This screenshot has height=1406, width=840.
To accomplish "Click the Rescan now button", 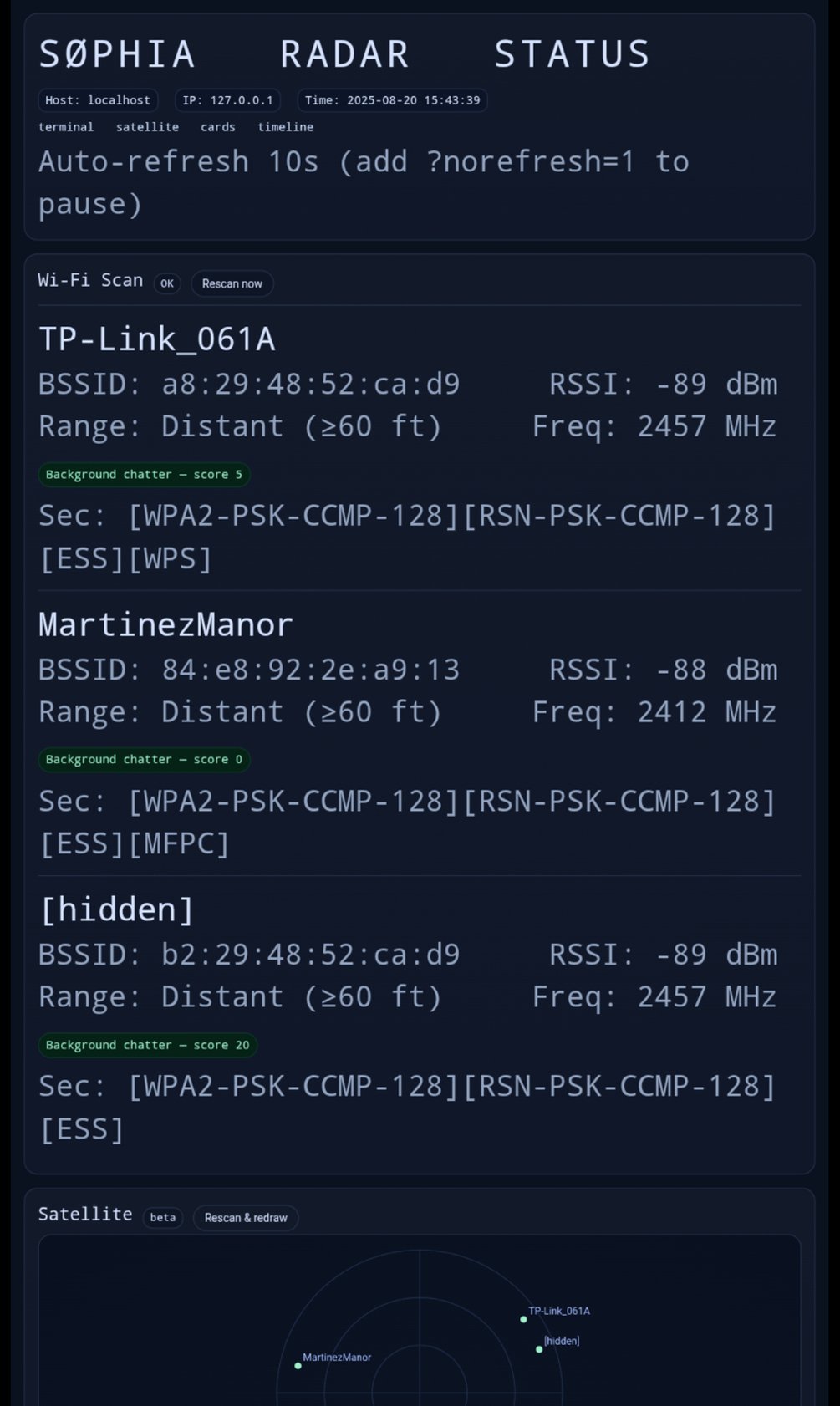I will click(232, 283).
